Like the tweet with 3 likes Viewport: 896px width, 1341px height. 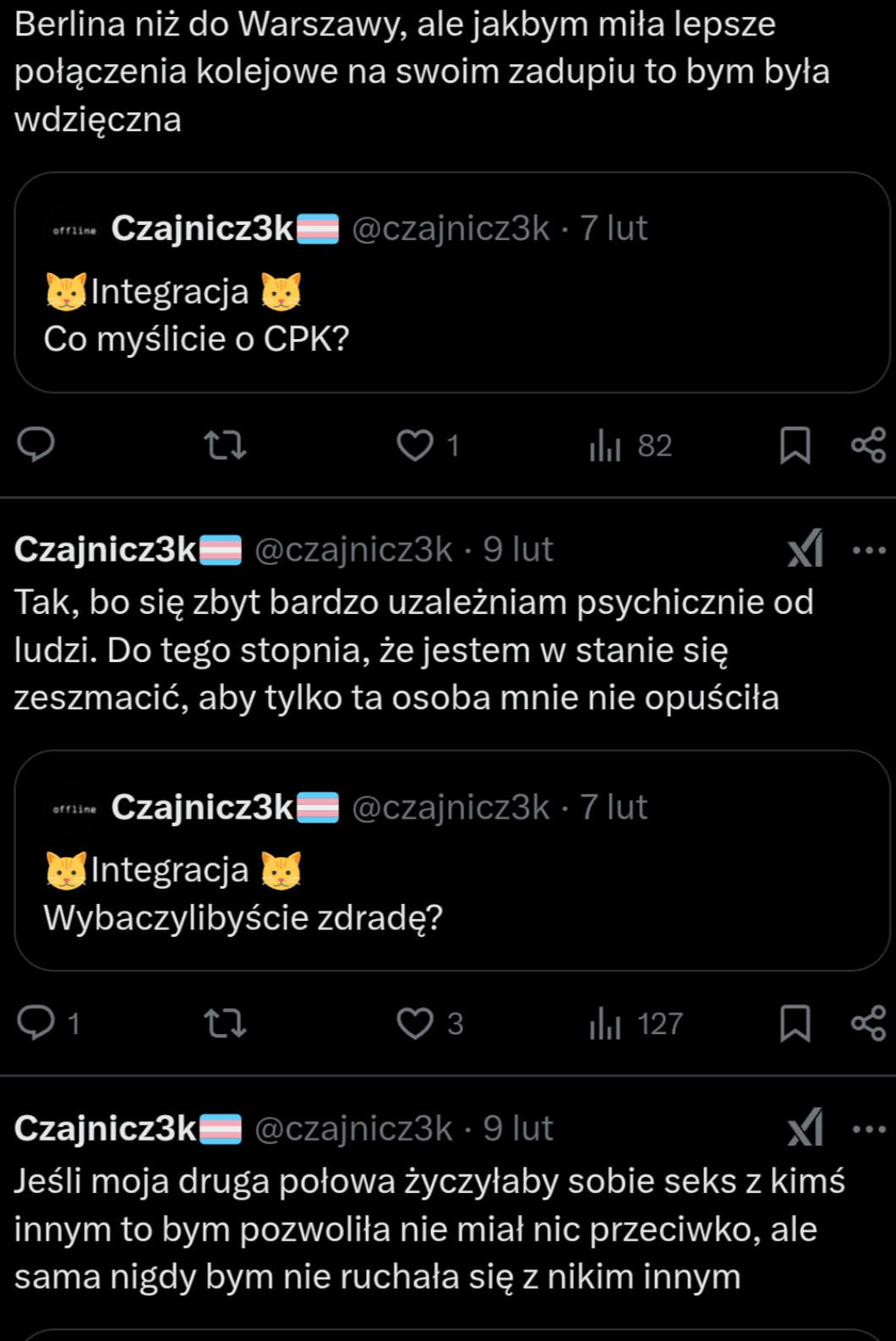pos(415,1024)
